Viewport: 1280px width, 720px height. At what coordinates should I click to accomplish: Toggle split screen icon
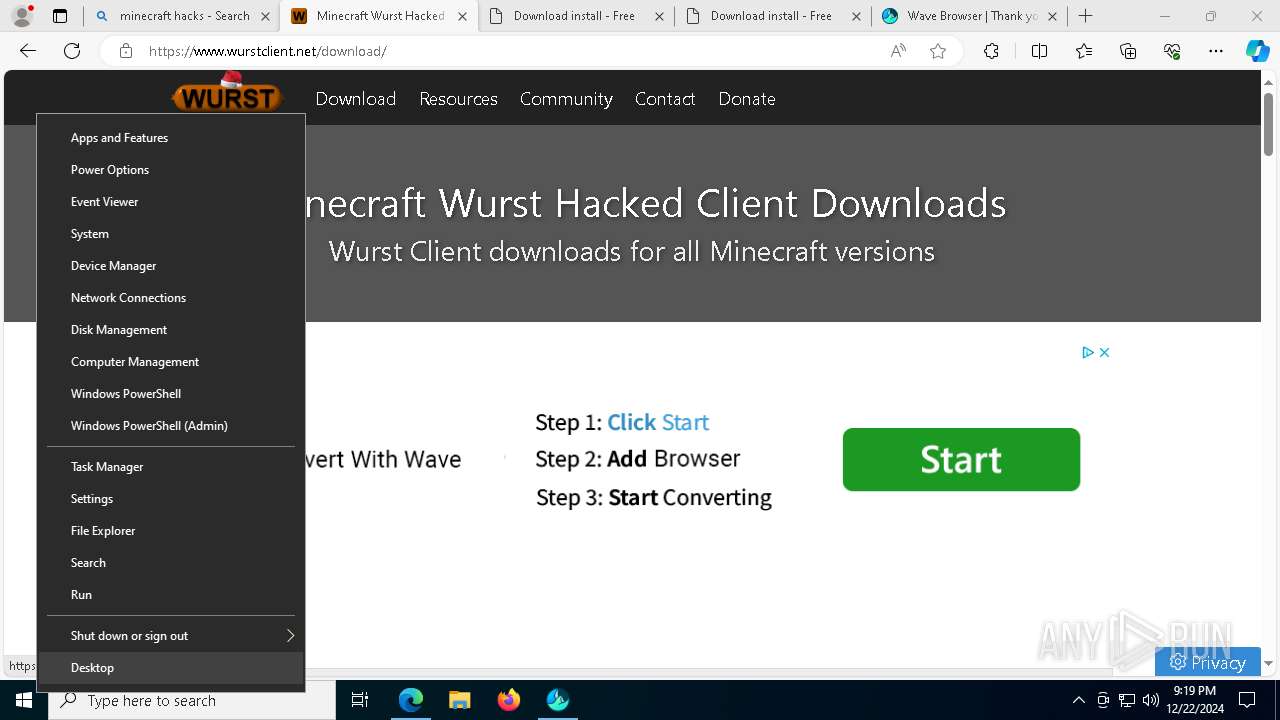click(1039, 51)
